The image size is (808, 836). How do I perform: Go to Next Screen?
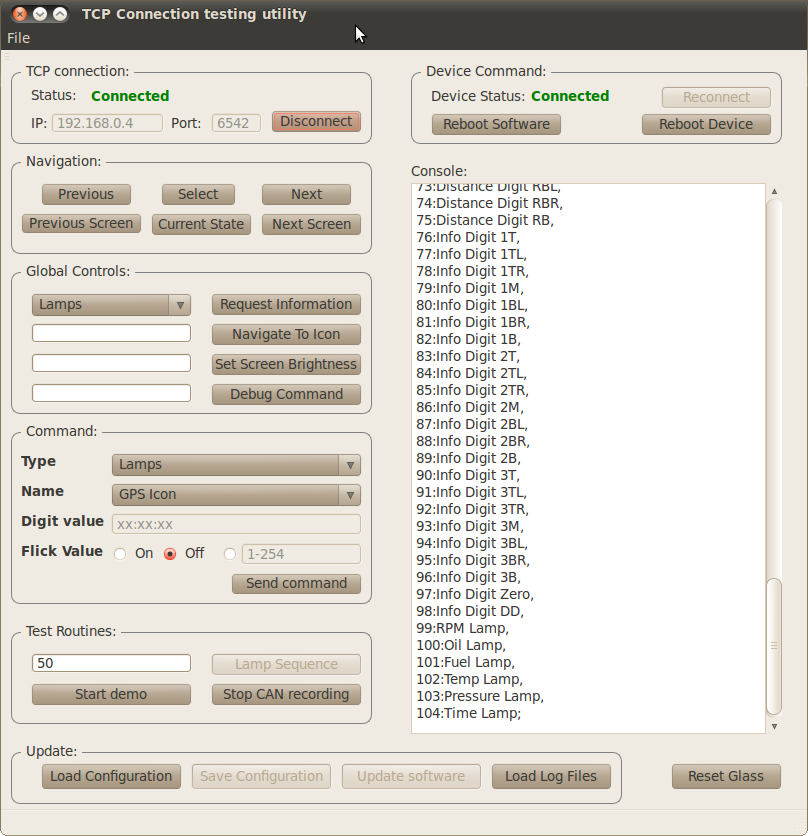(311, 224)
